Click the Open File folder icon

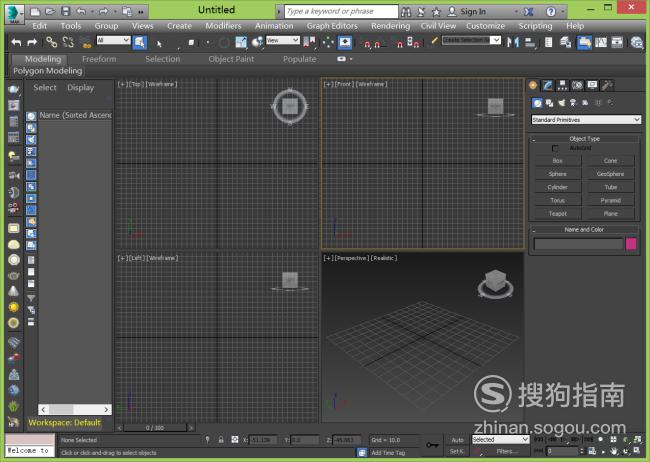click(50, 11)
